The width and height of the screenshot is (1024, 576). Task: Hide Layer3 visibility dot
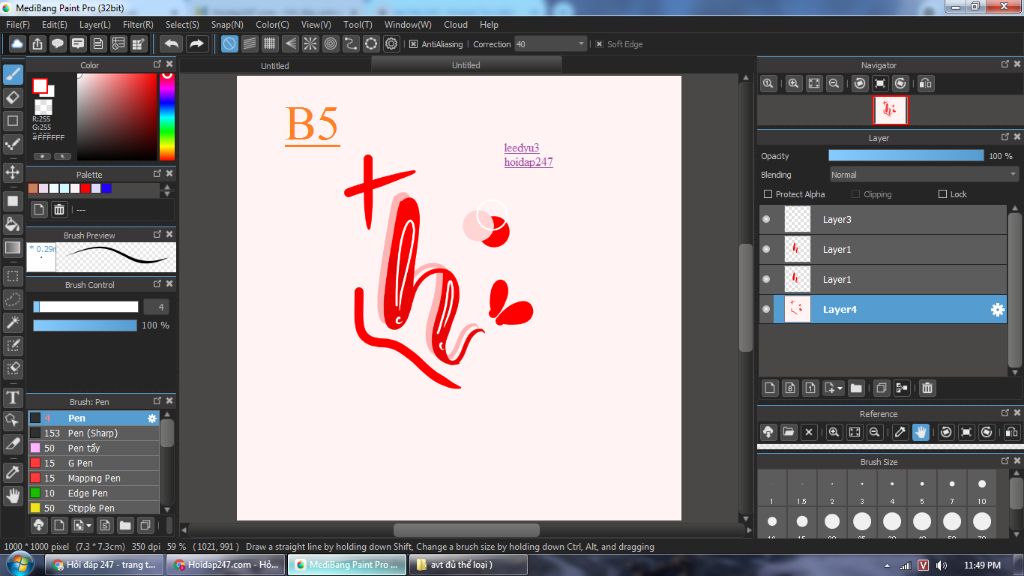coord(767,219)
